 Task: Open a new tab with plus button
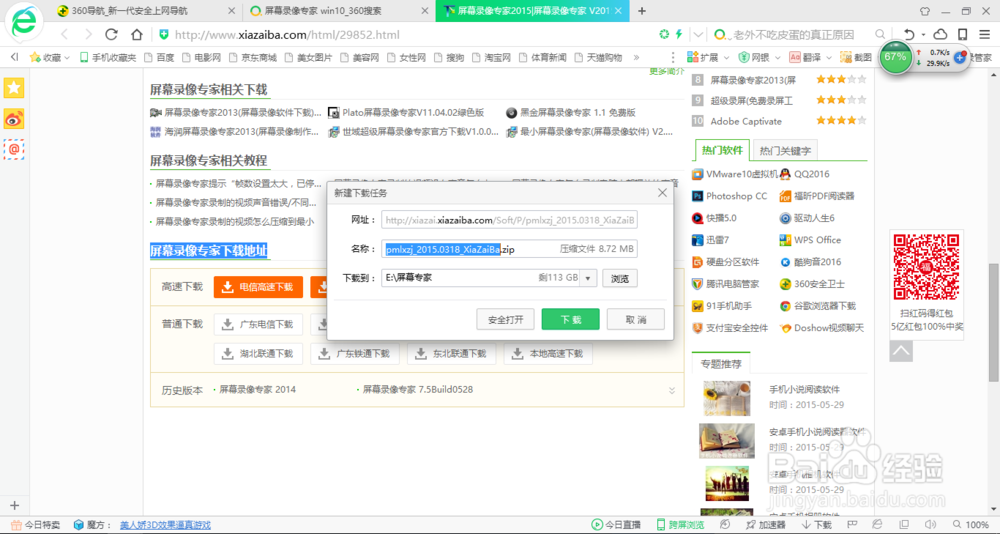point(642,11)
